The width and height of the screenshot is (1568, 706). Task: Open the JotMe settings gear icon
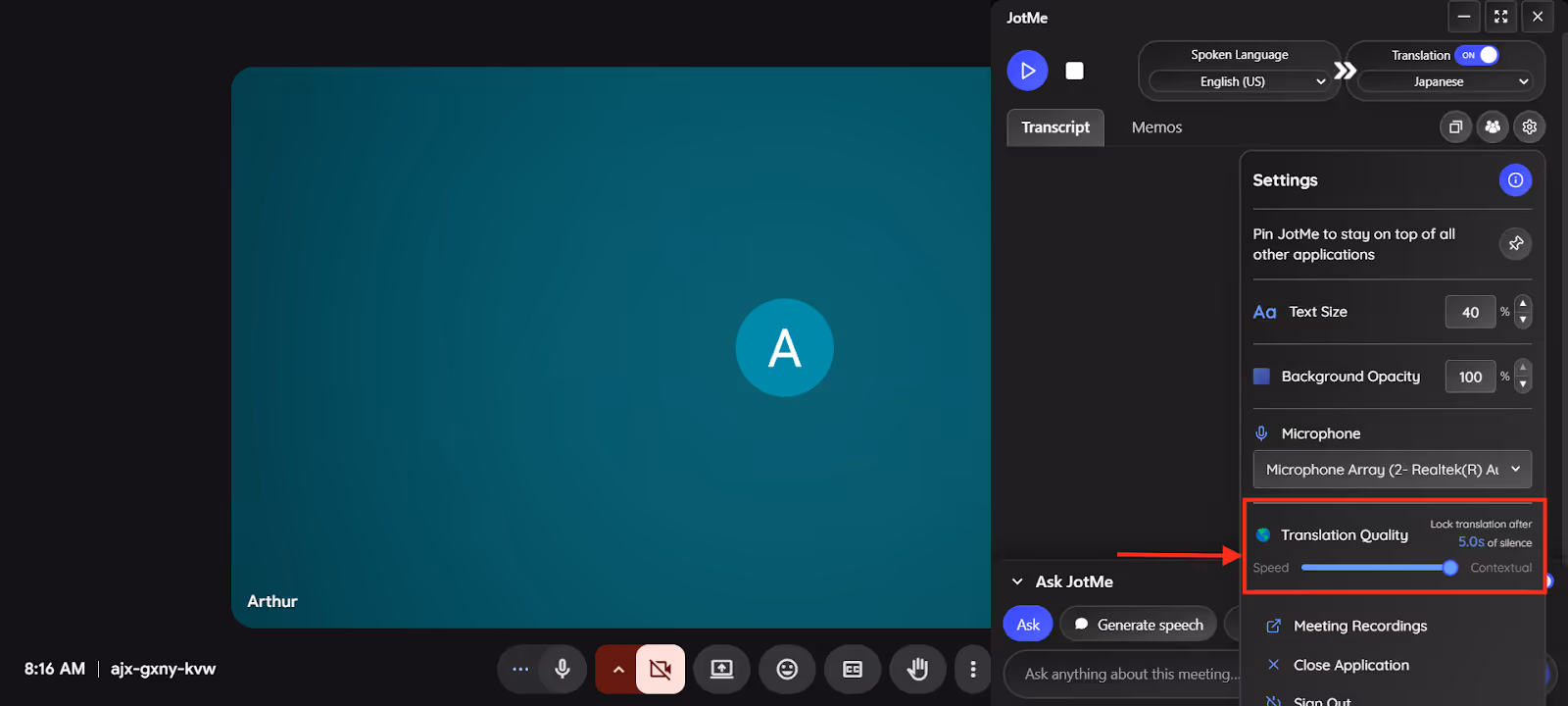point(1530,126)
